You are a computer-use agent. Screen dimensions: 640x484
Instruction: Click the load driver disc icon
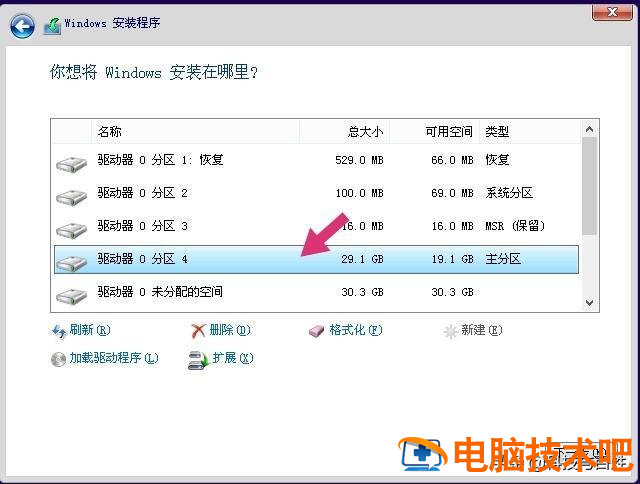pos(58,359)
